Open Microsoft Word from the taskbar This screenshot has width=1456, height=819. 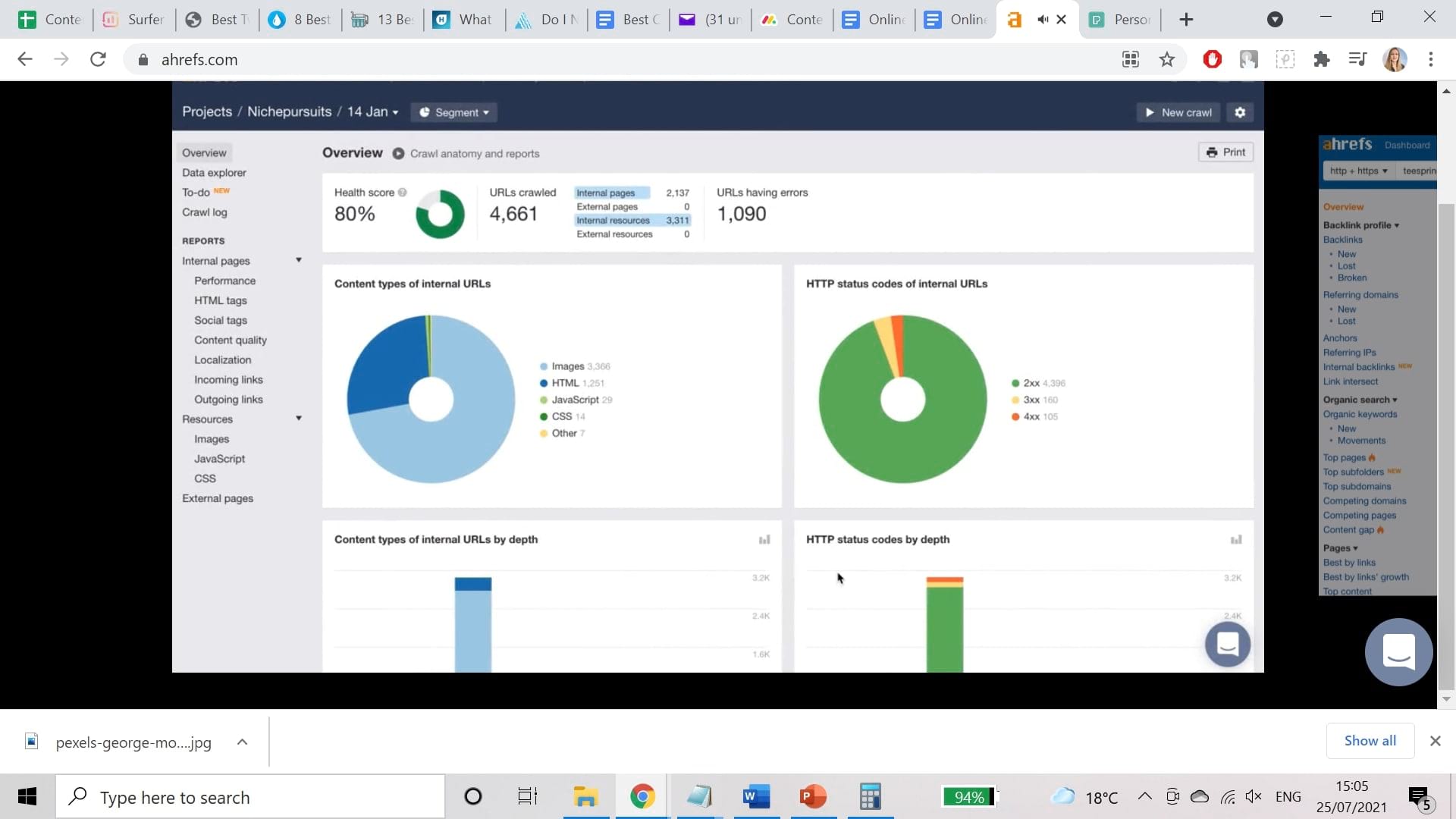756,797
